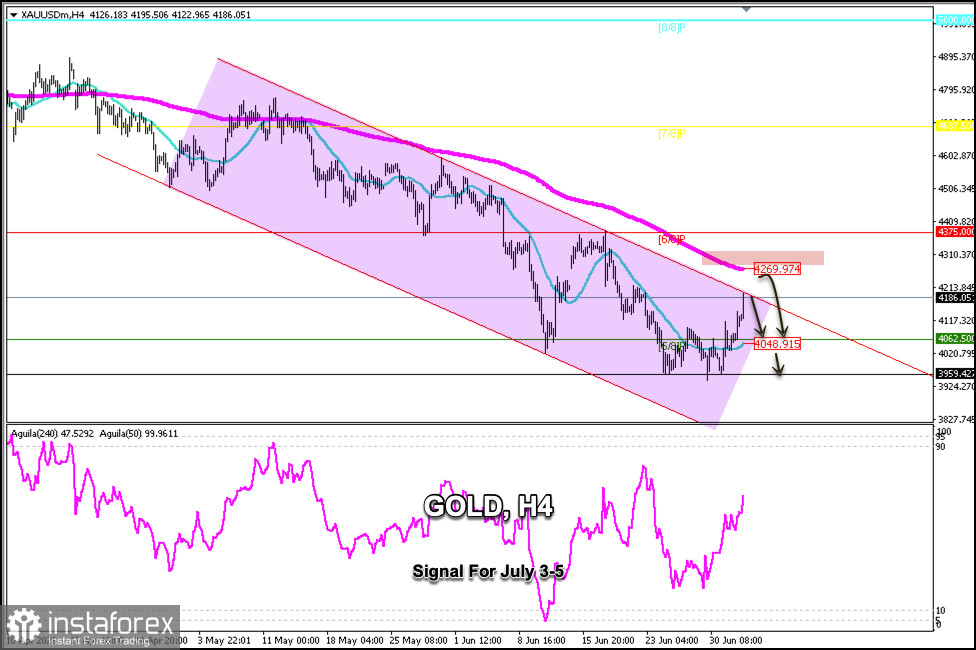976x650 pixels.
Task: Click the GOLD, H4 caption text
Action: (x=489, y=506)
